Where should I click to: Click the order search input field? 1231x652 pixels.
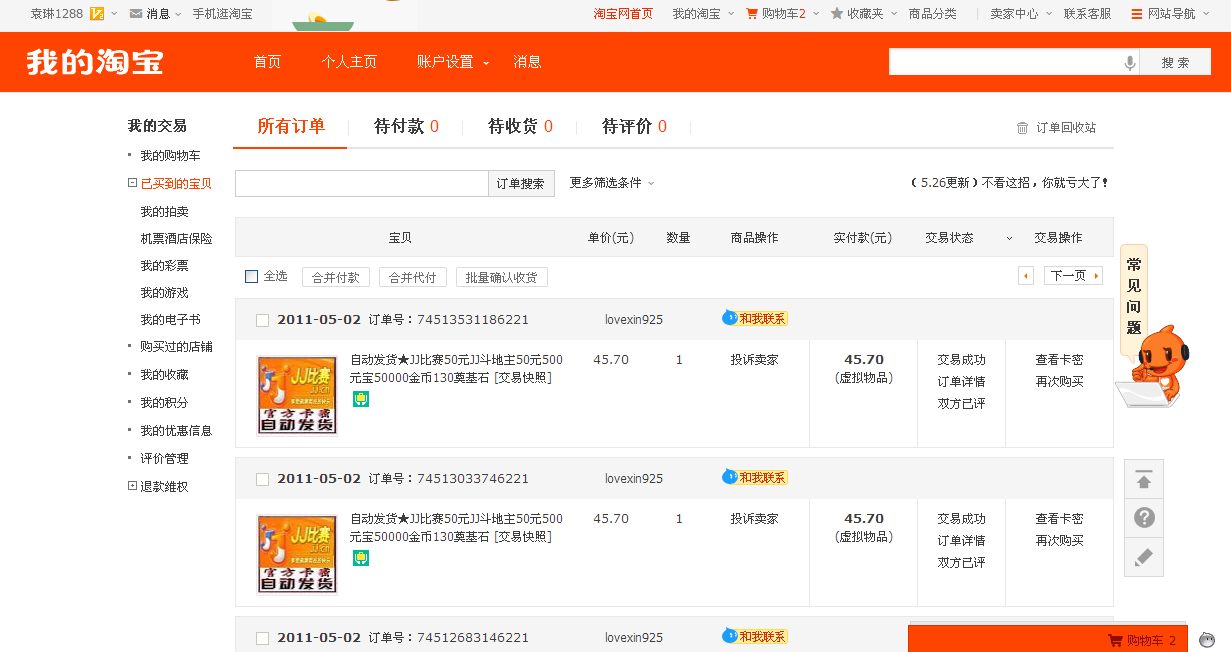[361, 184]
